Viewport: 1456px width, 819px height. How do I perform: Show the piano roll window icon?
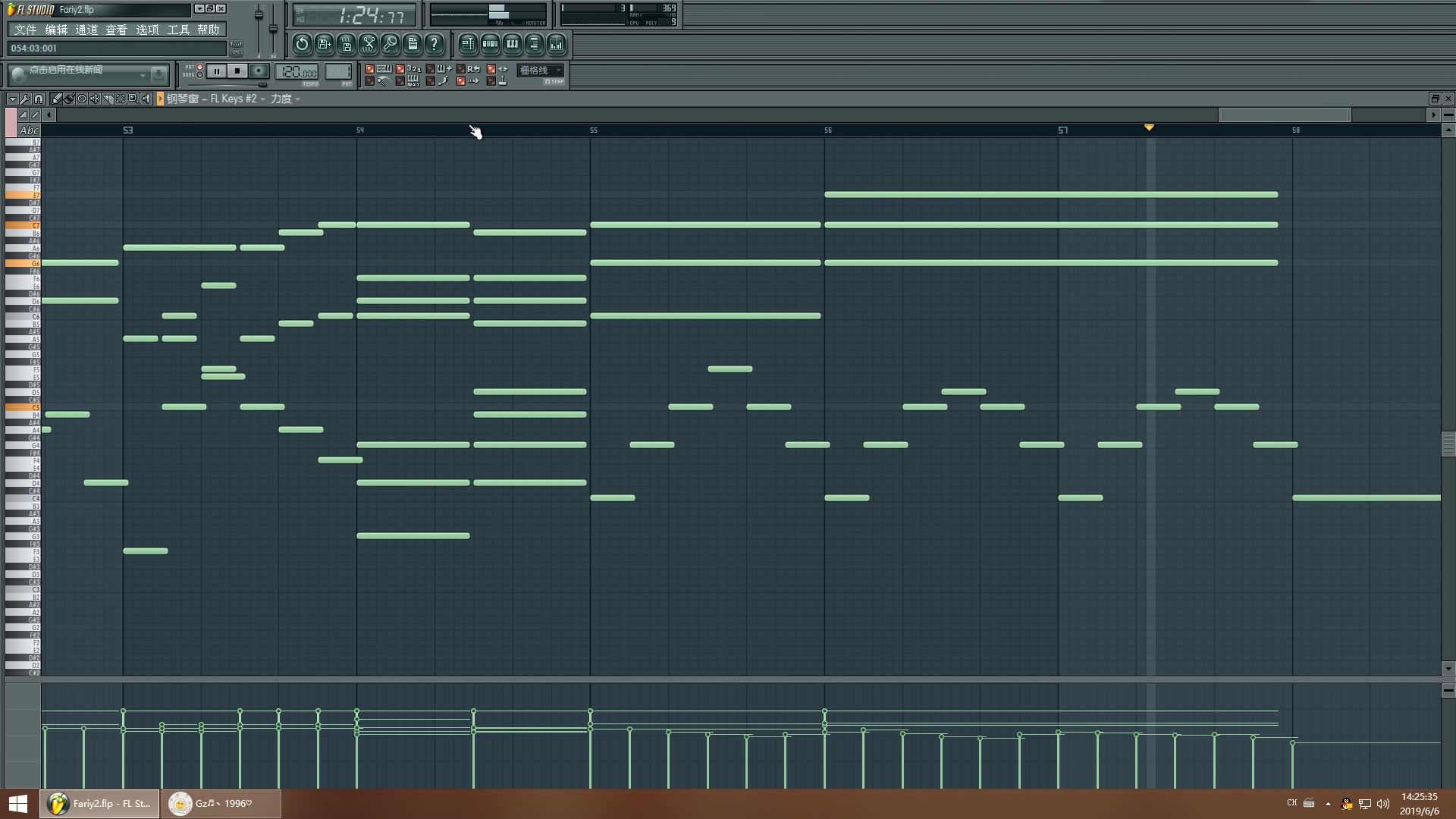[512, 44]
